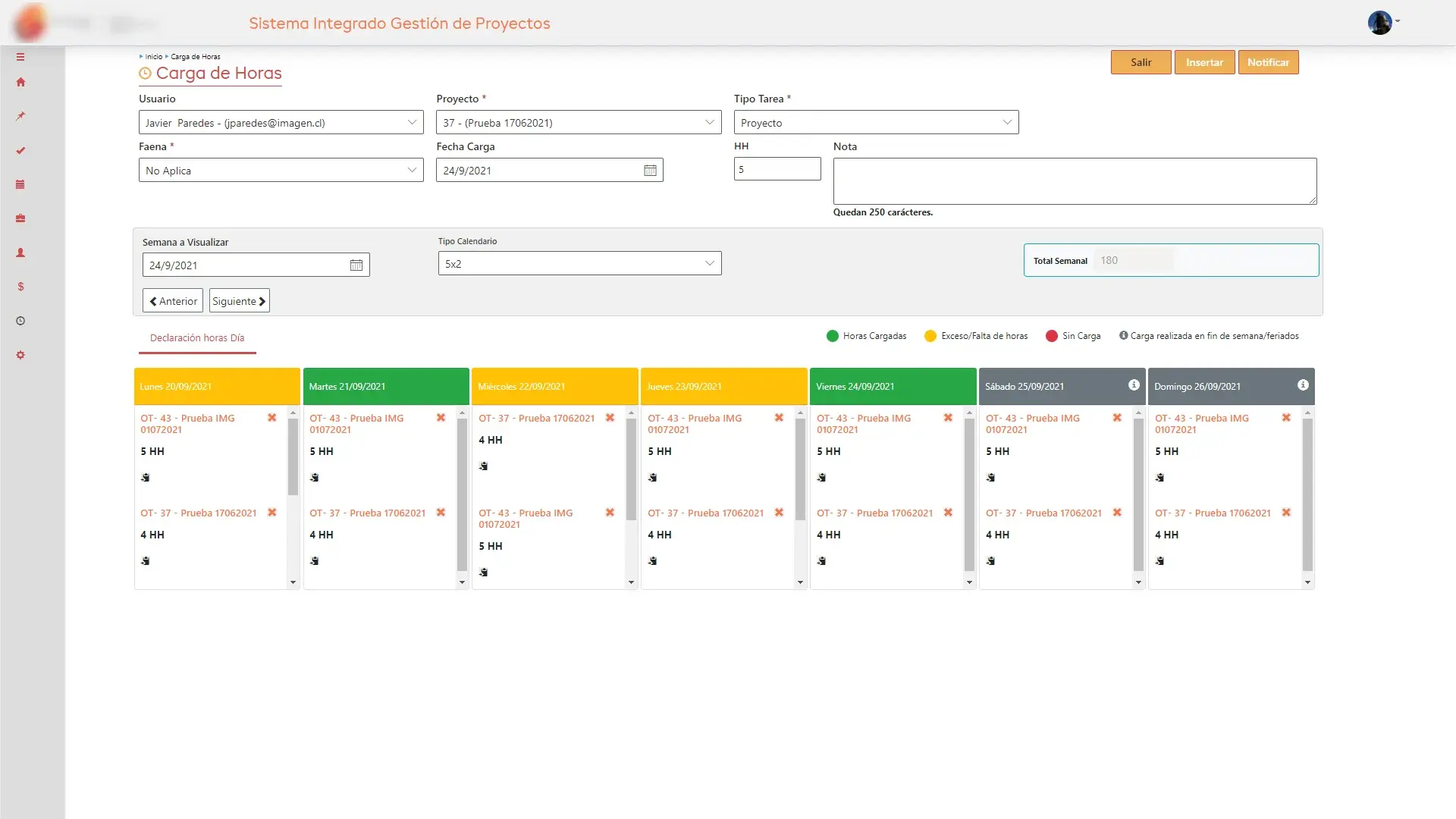The height and width of the screenshot is (819, 1456).
Task: Select the Declaración horas Día tab
Action: click(197, 338)
